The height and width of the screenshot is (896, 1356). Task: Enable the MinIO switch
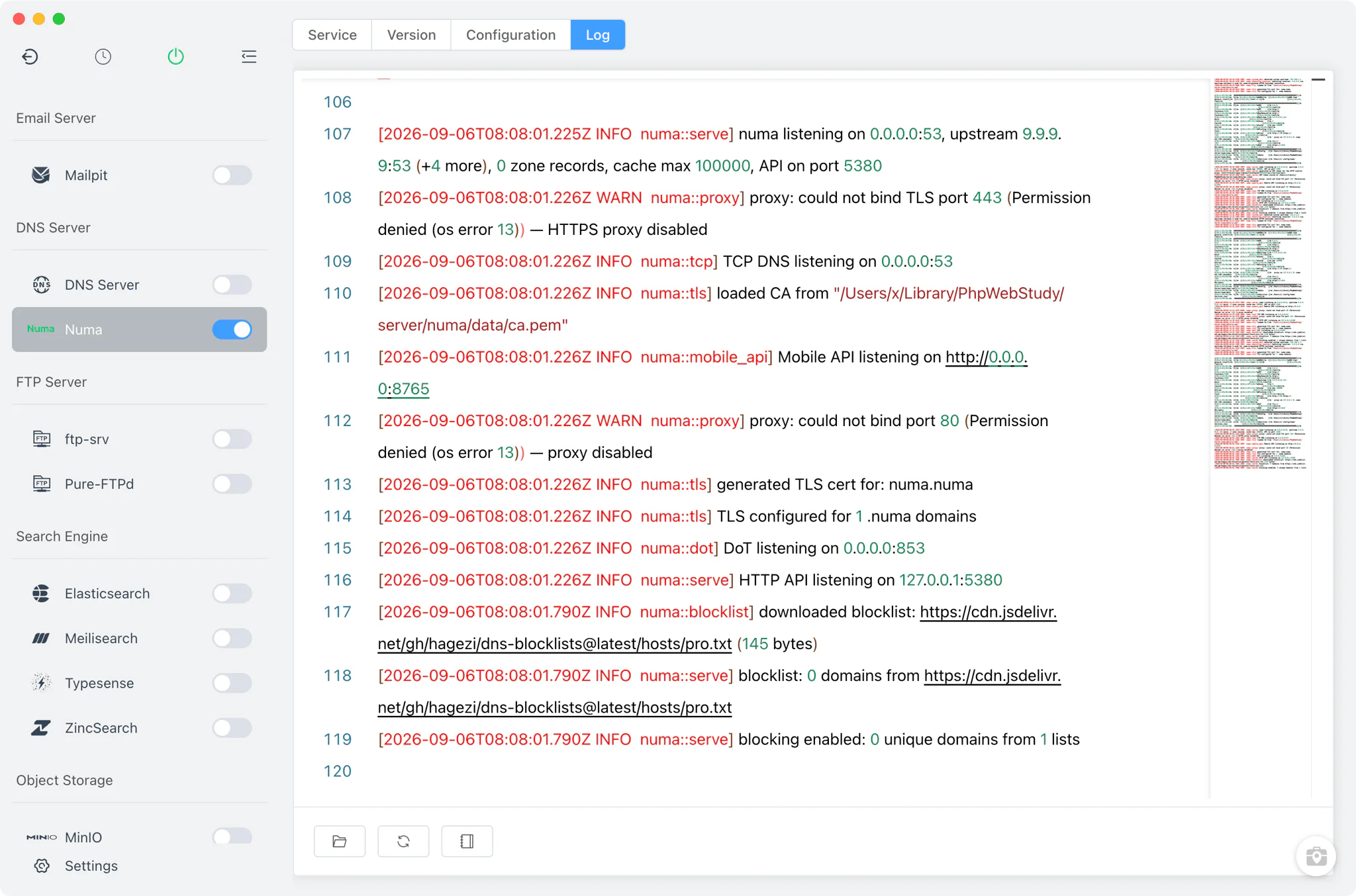(232, 836)
